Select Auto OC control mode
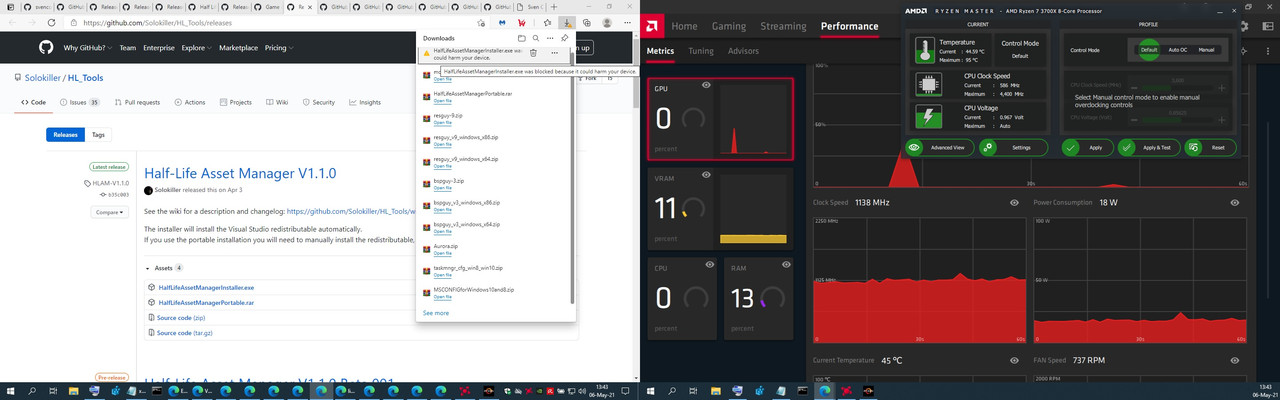1280x400 pixels. (x=1178, y=49)
